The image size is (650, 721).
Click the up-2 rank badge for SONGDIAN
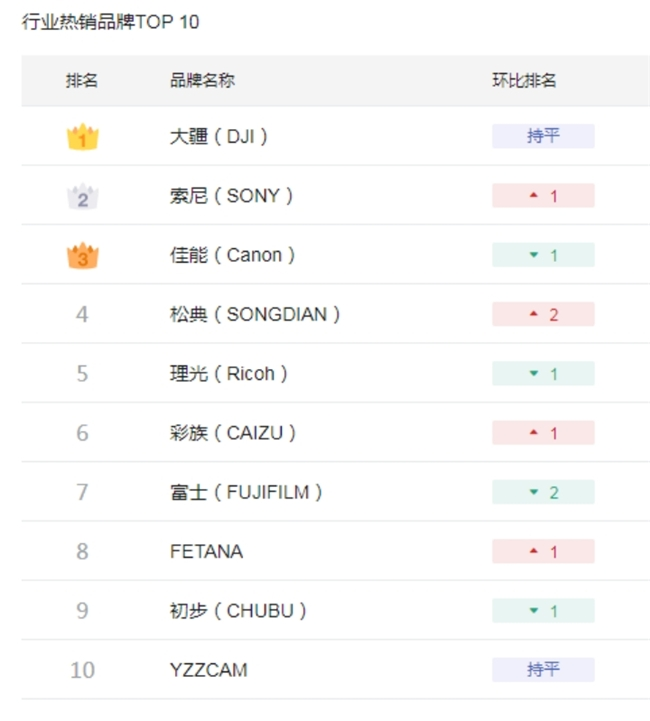(x=543, y=314)
